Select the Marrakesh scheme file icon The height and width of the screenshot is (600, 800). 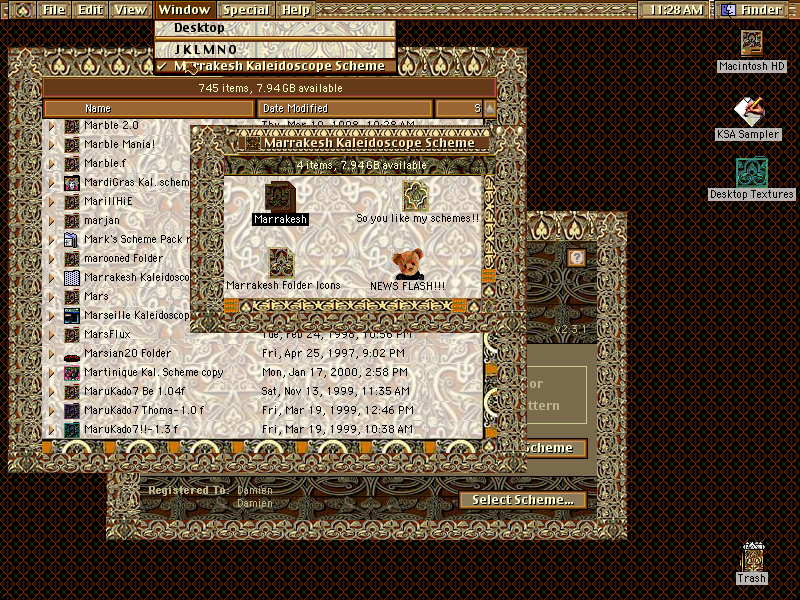[x=280, y=196]
